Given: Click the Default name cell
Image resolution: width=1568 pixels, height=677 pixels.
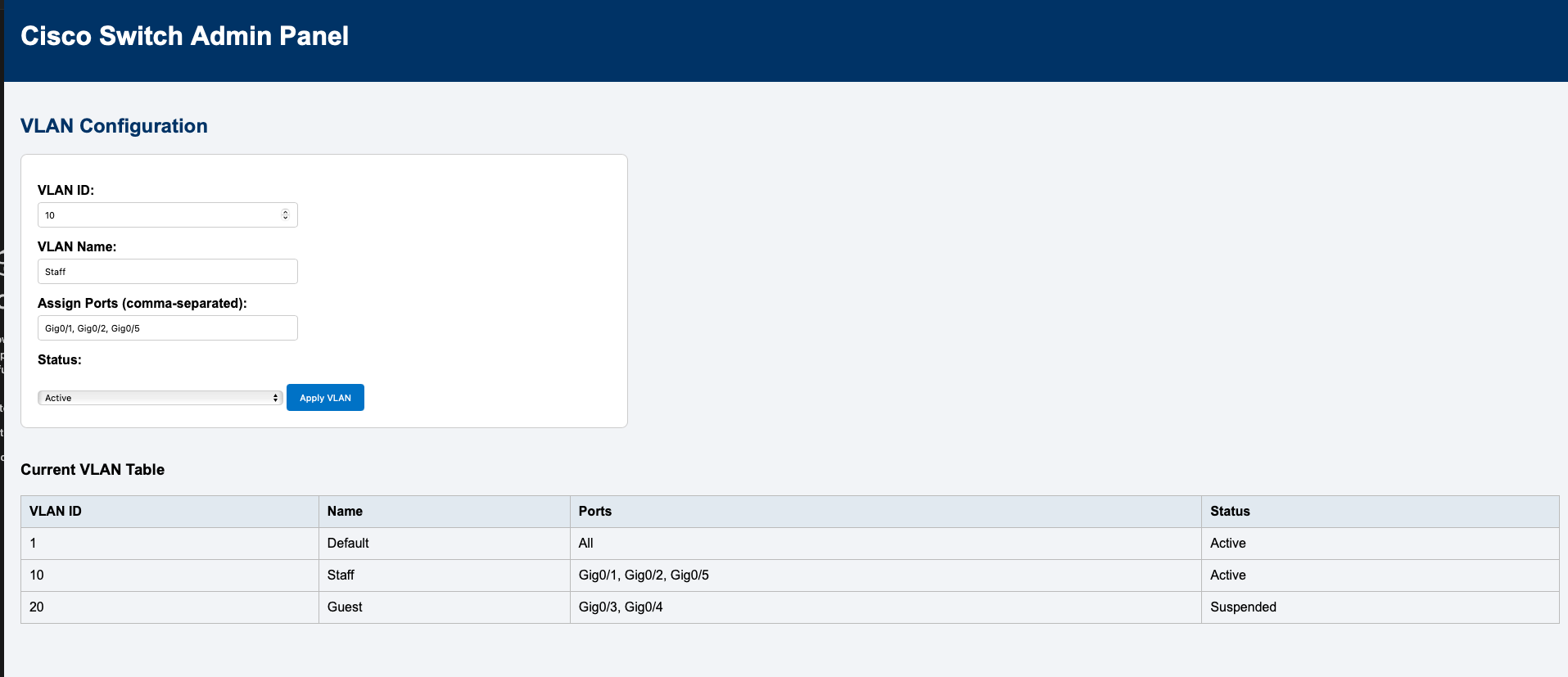Looking at the screenshot, I should click(x=445, y=544).
